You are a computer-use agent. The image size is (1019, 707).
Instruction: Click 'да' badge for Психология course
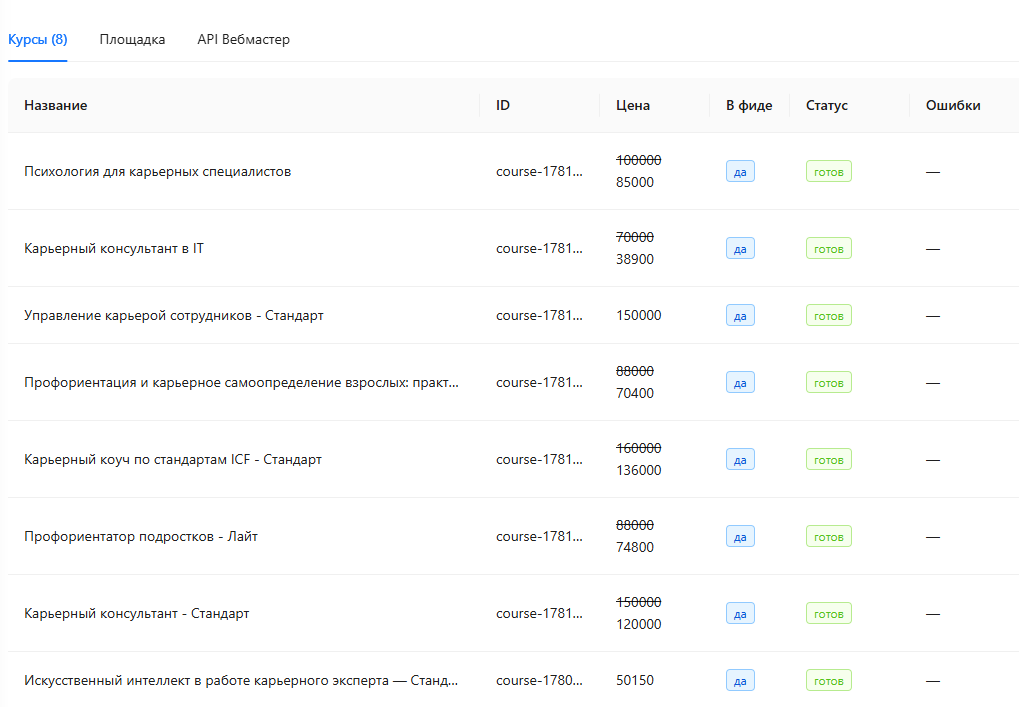(740, 172)
